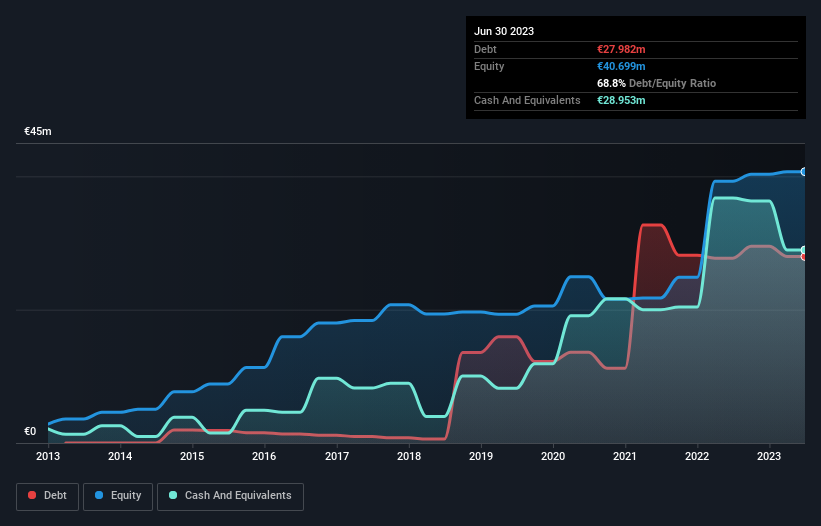Toggle the Cash And Equivalents legend button
This screenshot has height=526, width=821.
230,496
